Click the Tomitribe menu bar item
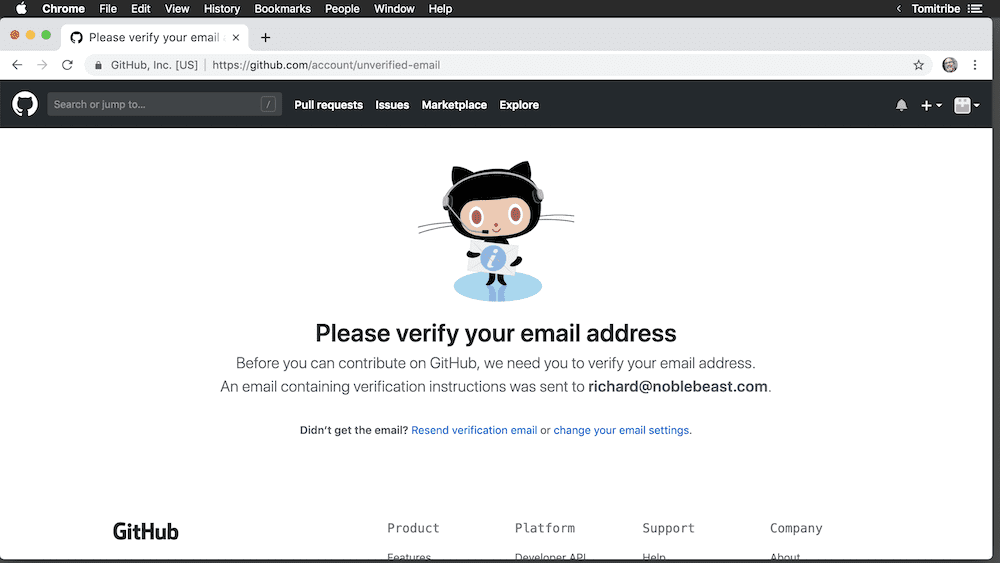Screen dimensions: 1000x563 coord(935,9)
